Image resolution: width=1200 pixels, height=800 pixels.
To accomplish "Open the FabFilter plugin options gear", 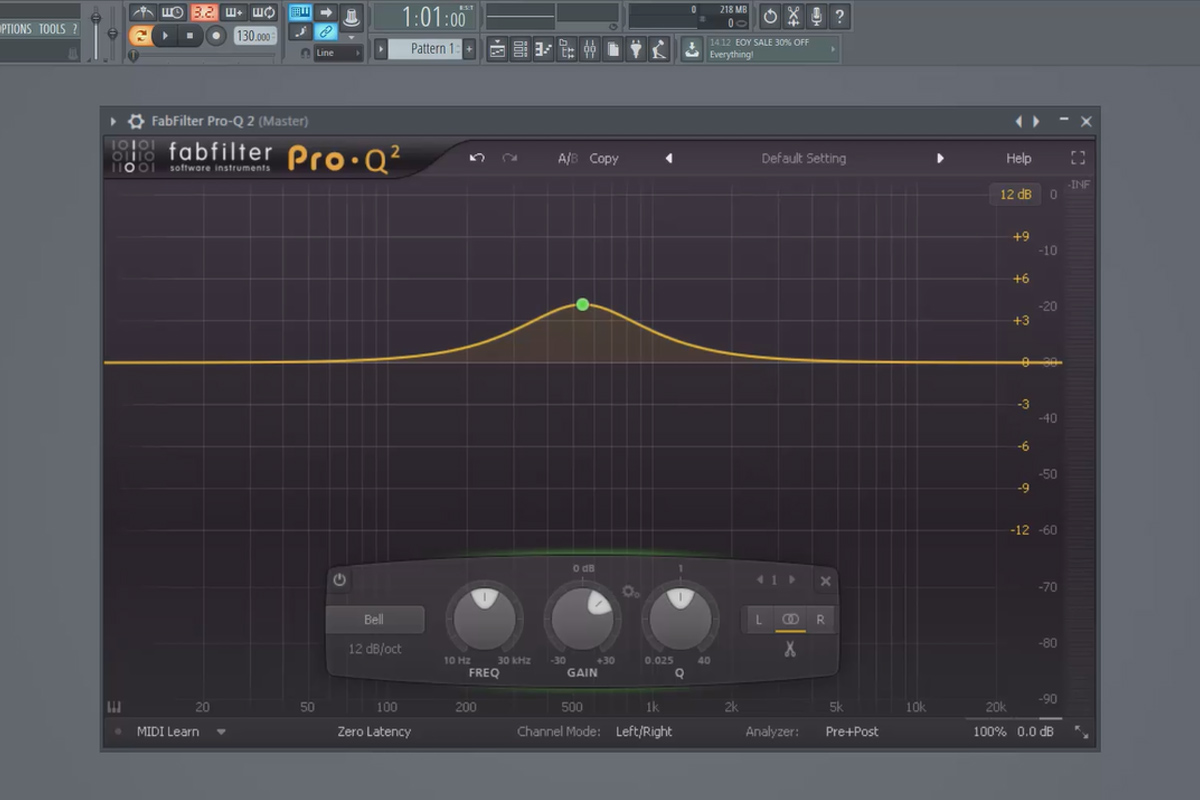I will 136,121.
